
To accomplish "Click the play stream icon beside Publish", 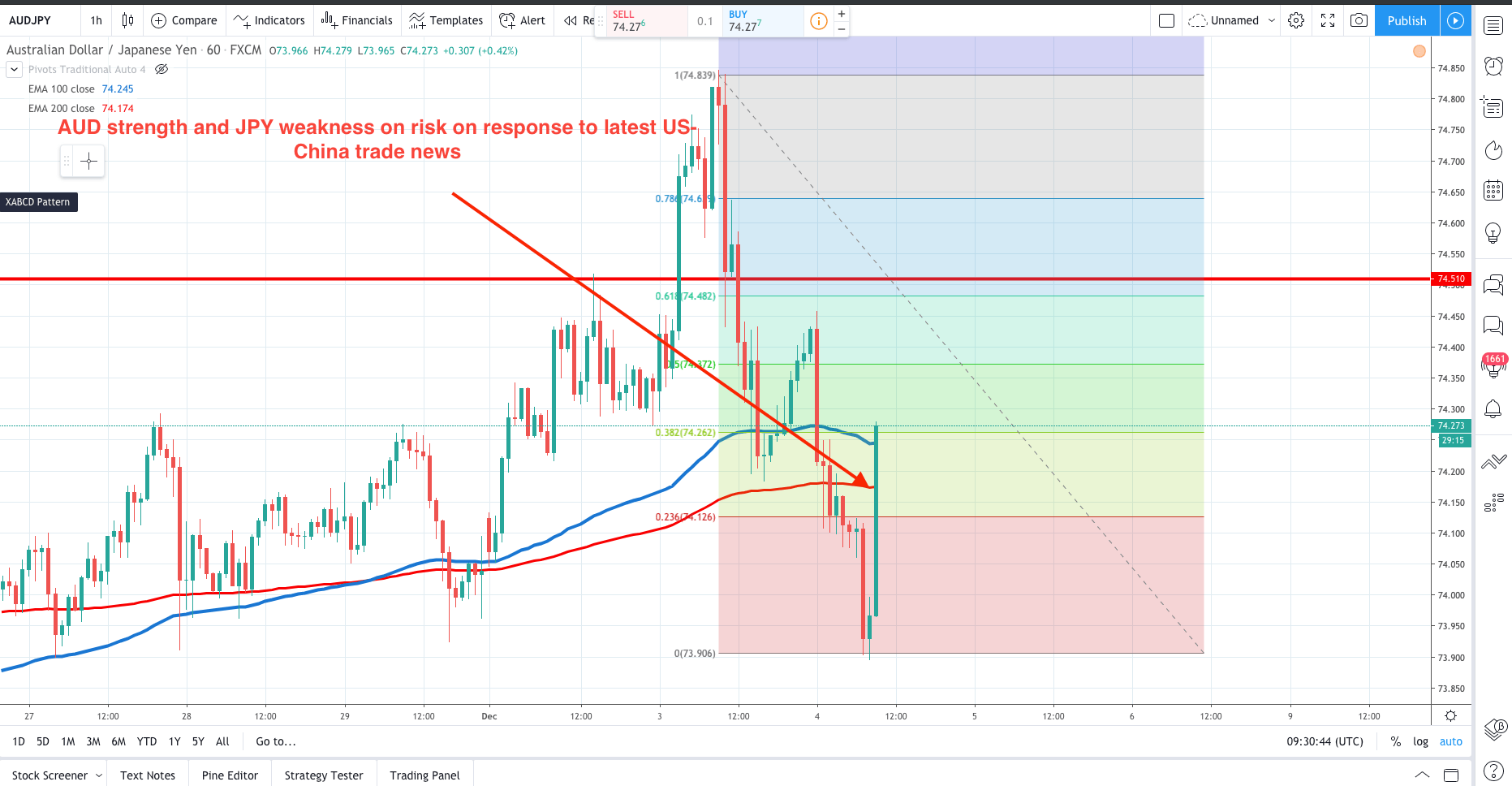I will (x=1456, y=20).
